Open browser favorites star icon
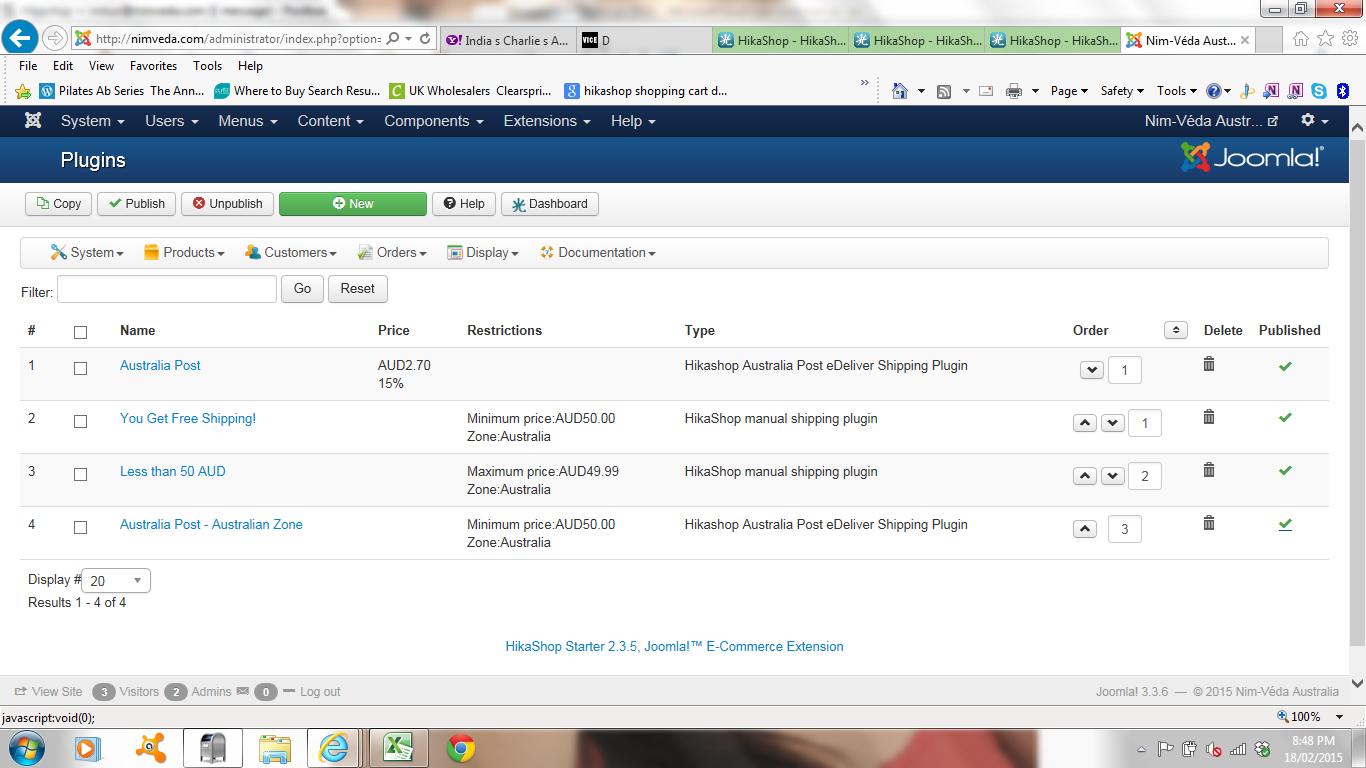The width and height of the screenshot is (1366, 768). (1325, 38)
